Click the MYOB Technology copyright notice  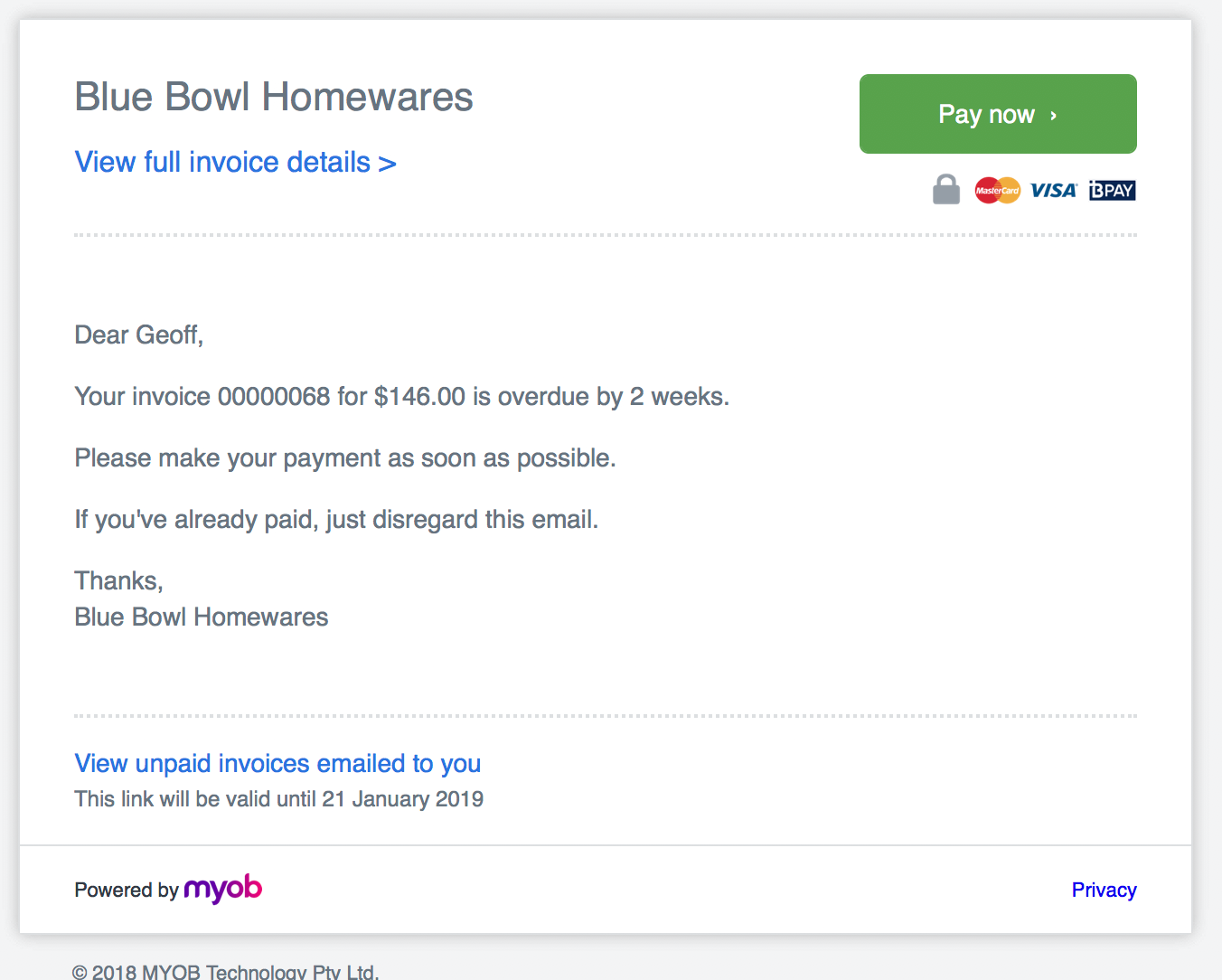tap(226, 972)
